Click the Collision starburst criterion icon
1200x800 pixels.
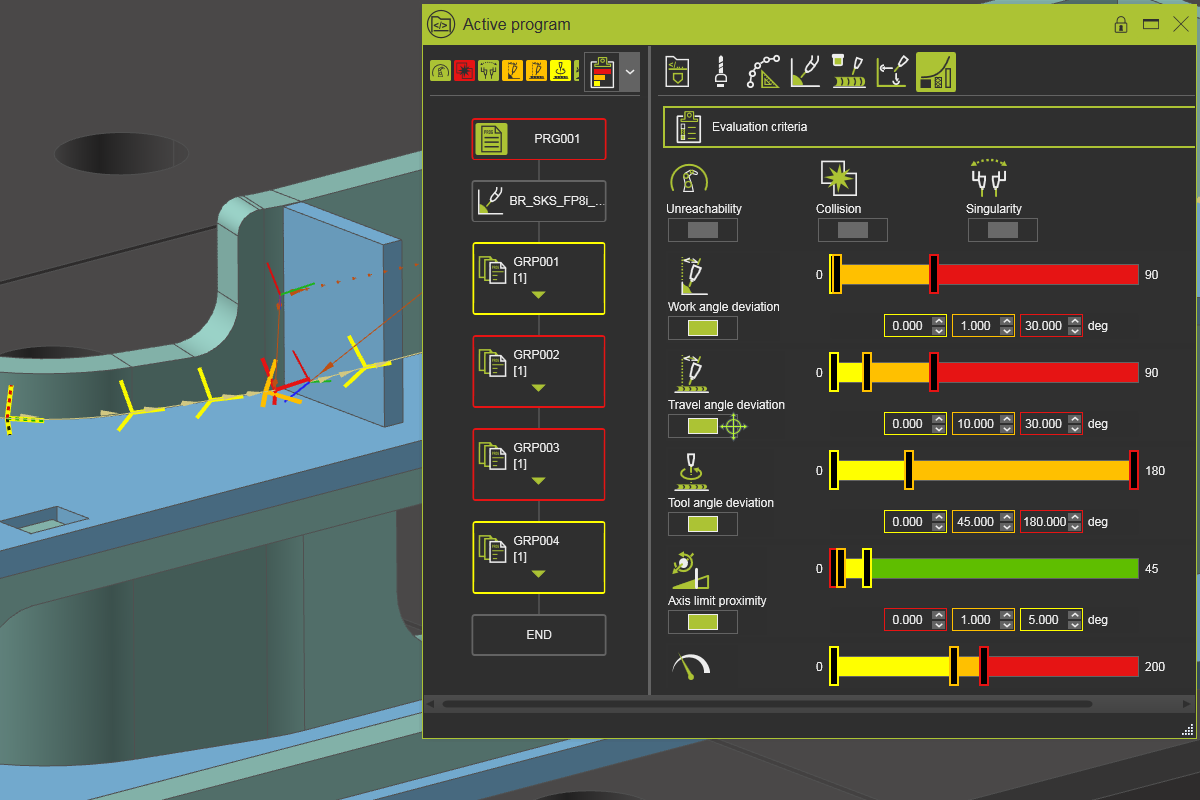pyautogui.click(x=838, y=177)
